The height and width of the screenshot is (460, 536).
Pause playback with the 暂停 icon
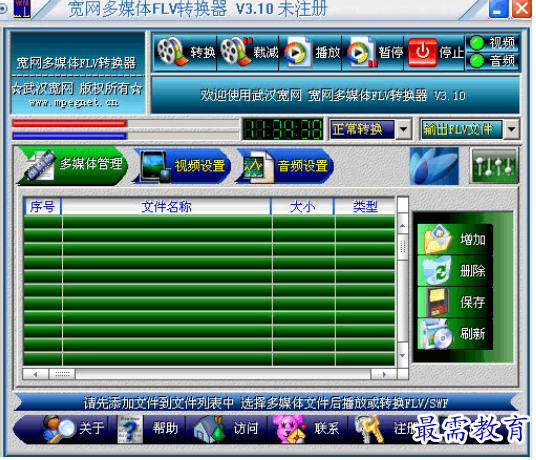[362, 52]
